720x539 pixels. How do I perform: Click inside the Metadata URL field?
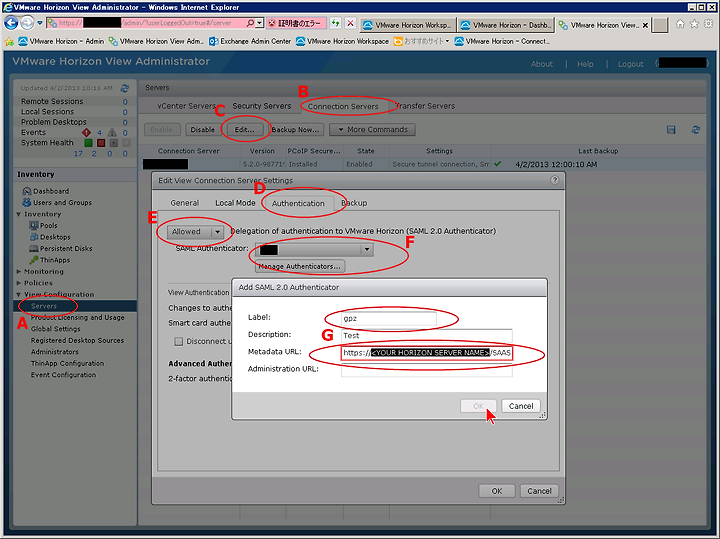pos(427,353)
